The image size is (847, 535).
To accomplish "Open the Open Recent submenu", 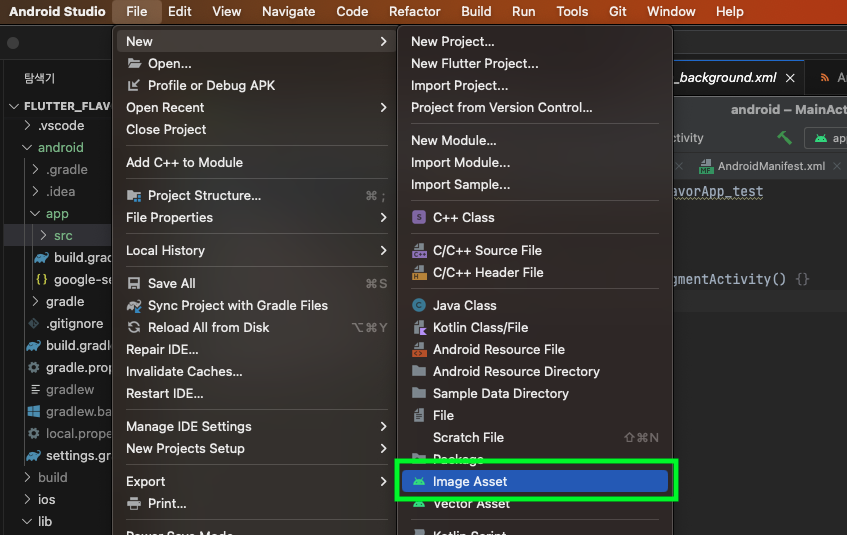I will point(257,108).
